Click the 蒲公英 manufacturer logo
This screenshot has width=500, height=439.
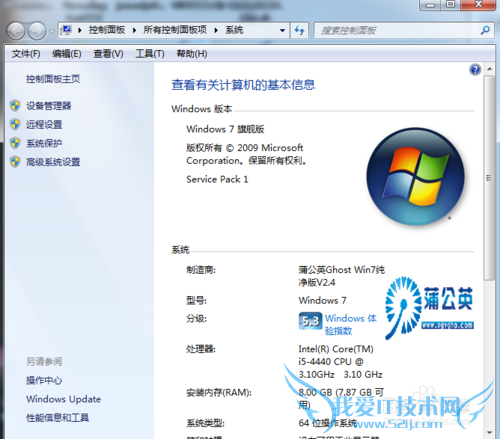tap(429, 308)
